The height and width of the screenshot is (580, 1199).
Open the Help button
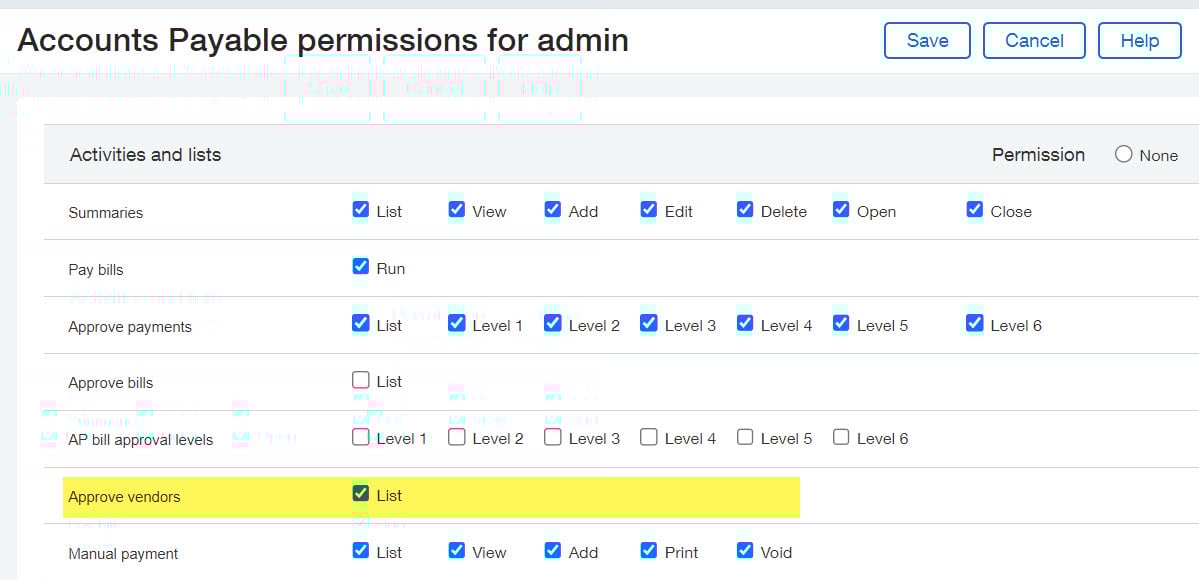pos(1139,41)
